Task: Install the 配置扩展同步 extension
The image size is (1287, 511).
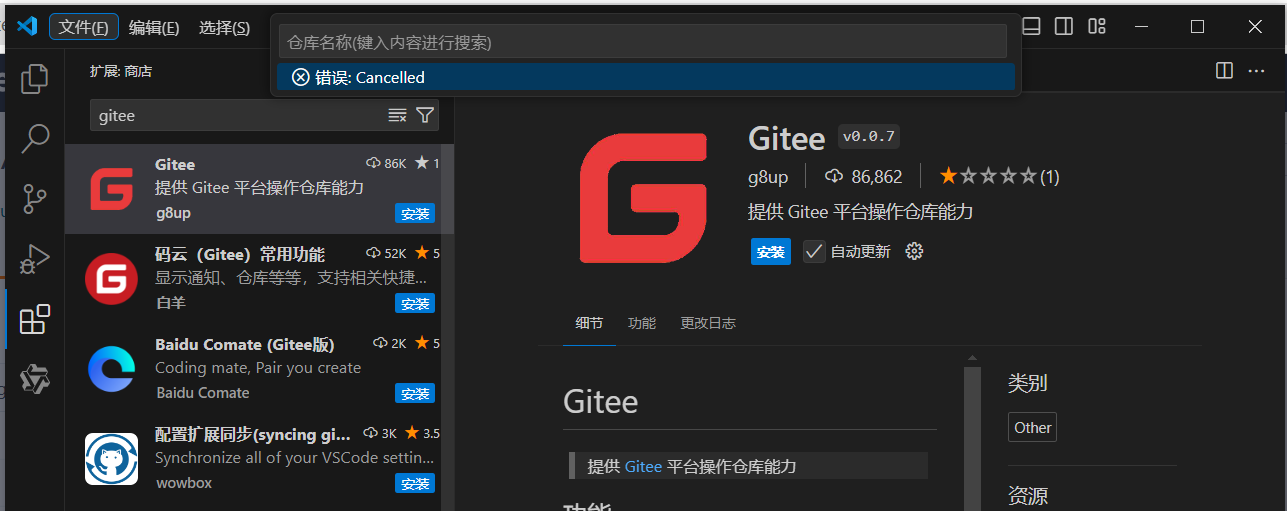Action: tap(415, 483)
